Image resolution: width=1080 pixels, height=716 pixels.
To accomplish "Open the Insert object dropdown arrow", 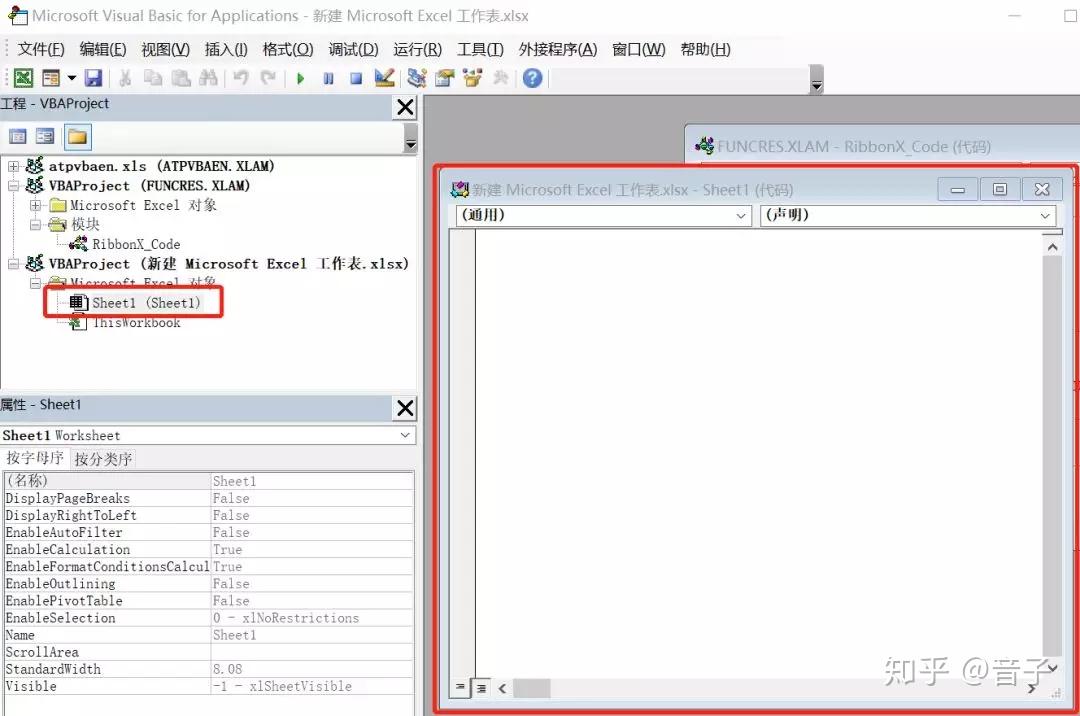I will (72, 78).
